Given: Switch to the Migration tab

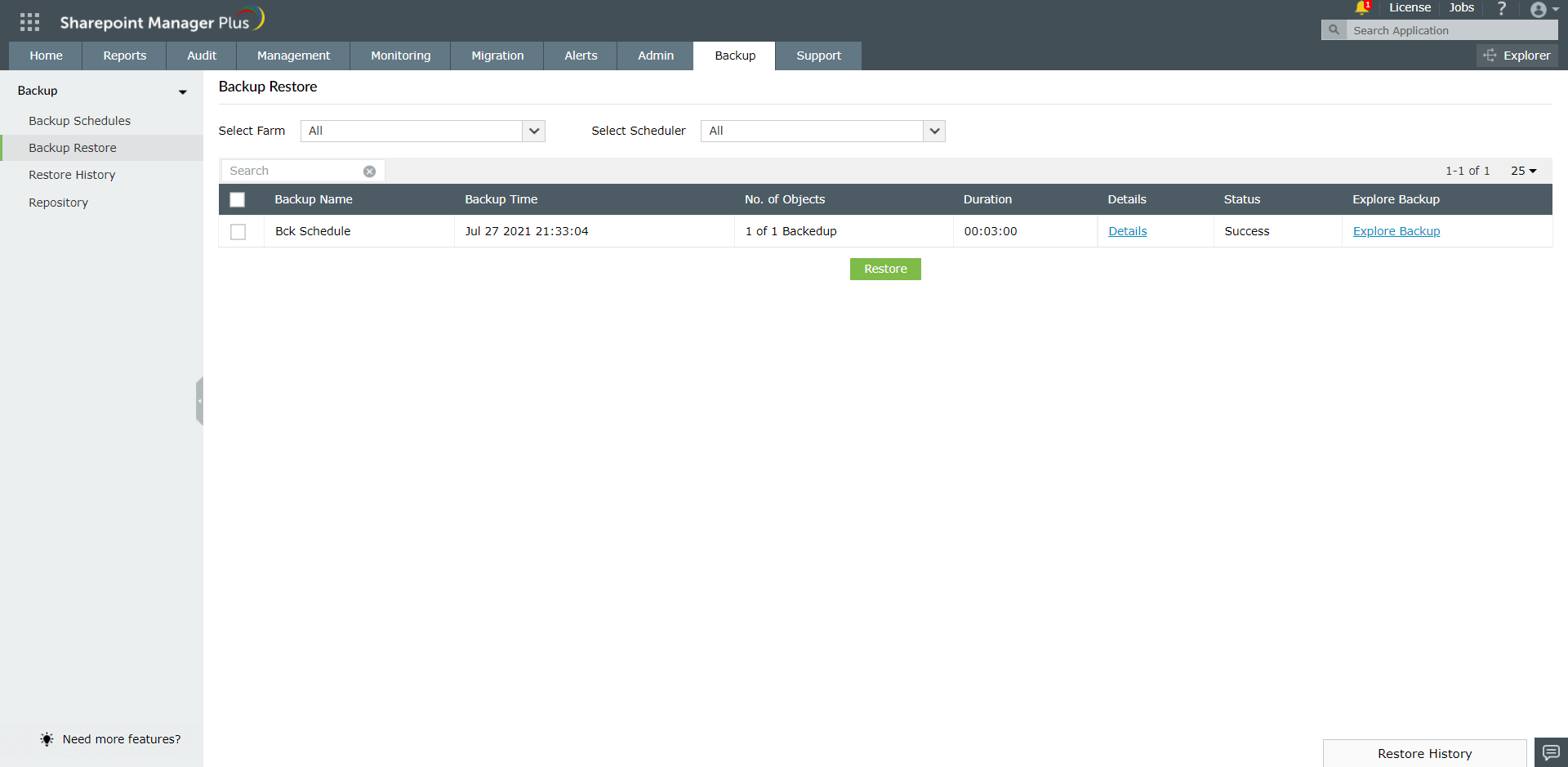Looking at the screenshot, I should point(497,56).
